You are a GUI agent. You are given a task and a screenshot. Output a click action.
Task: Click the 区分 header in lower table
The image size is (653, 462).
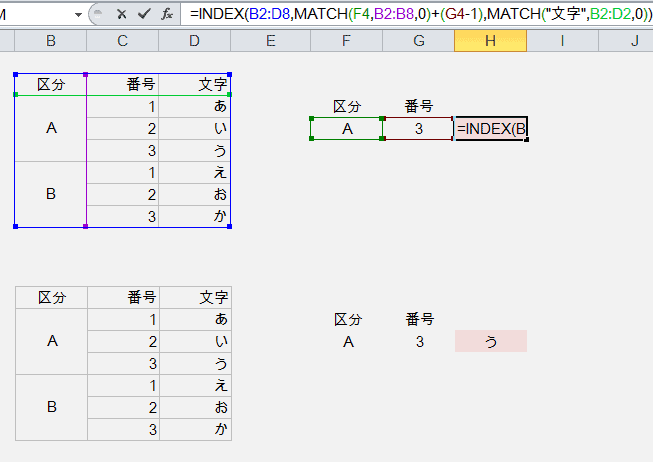(51, 298)
